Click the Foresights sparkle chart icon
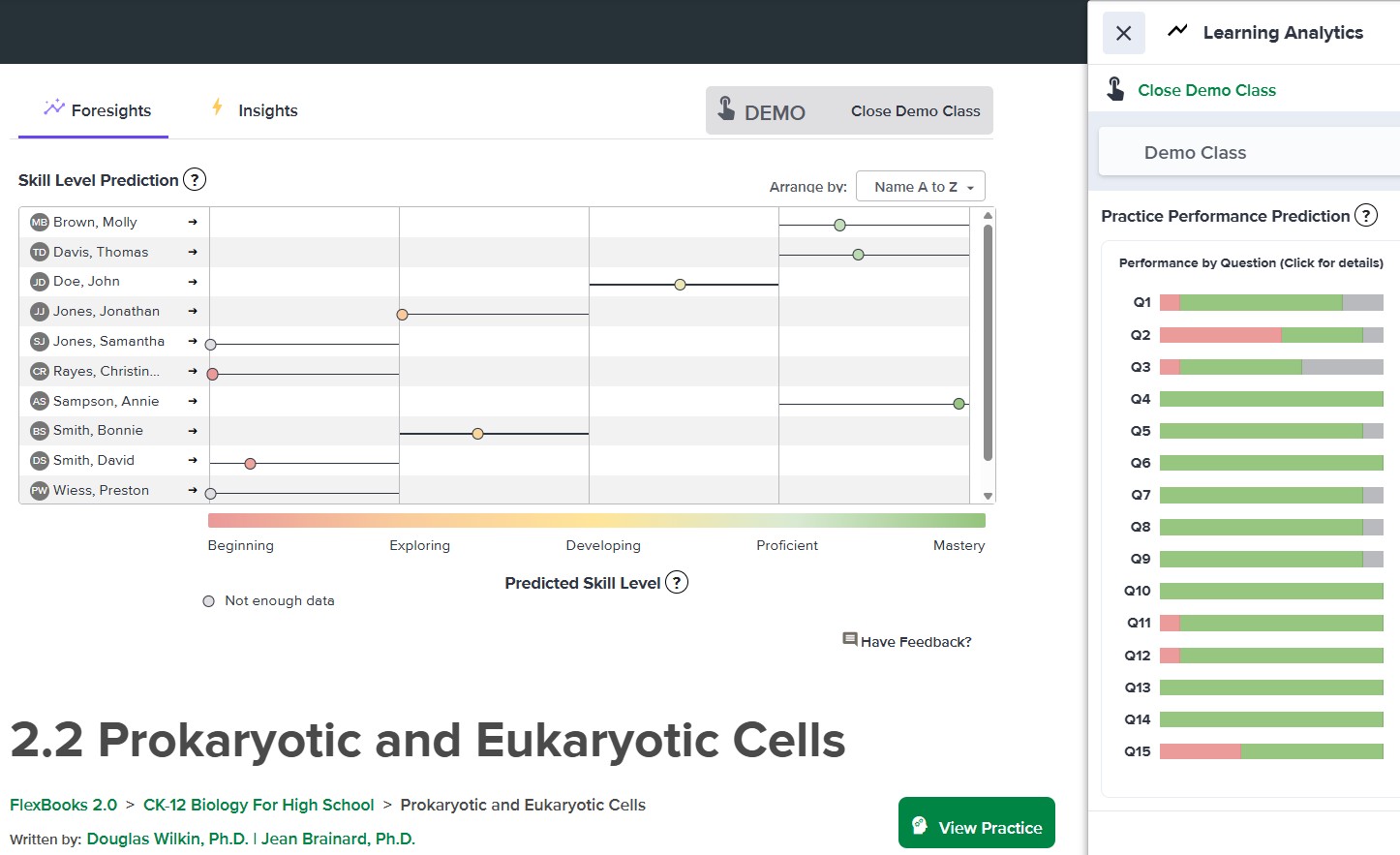Image resolution: width=1400 pixels, height=855 pixels. tap(54, 107)
